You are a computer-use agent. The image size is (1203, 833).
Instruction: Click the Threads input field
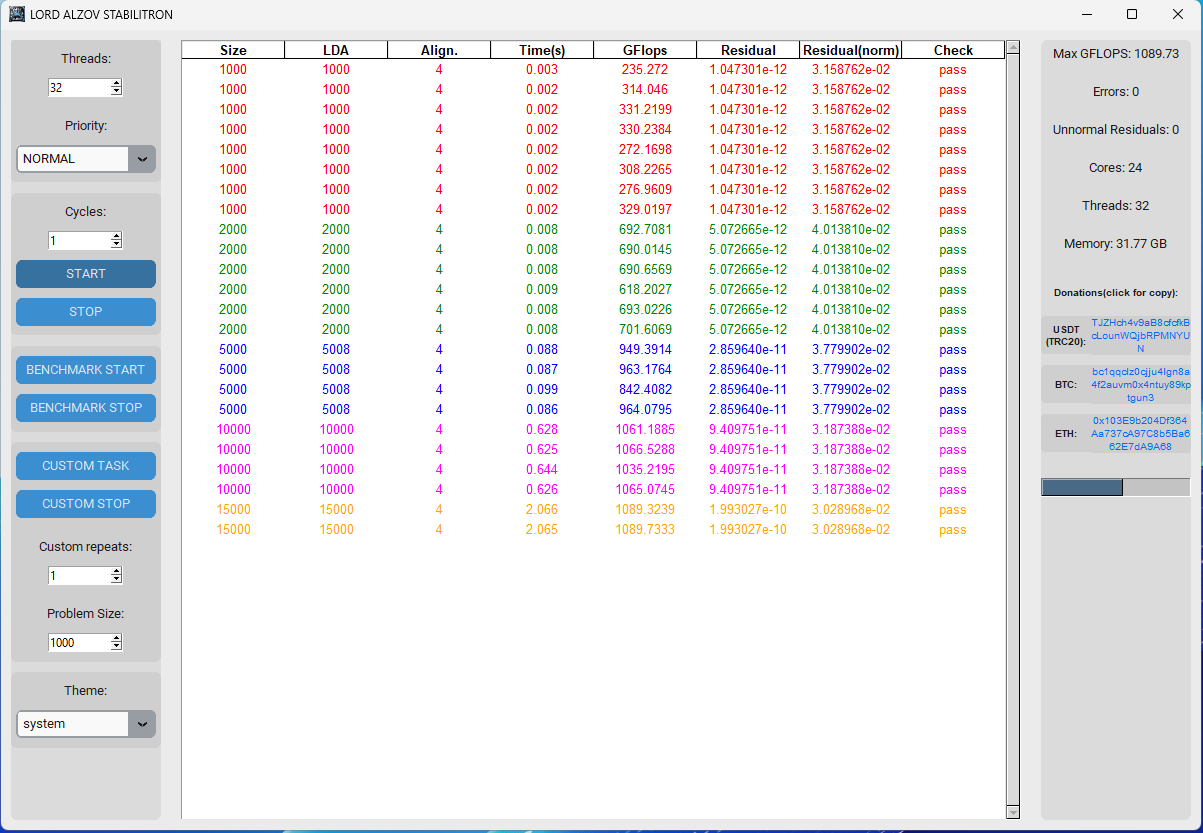click(79, 88)
